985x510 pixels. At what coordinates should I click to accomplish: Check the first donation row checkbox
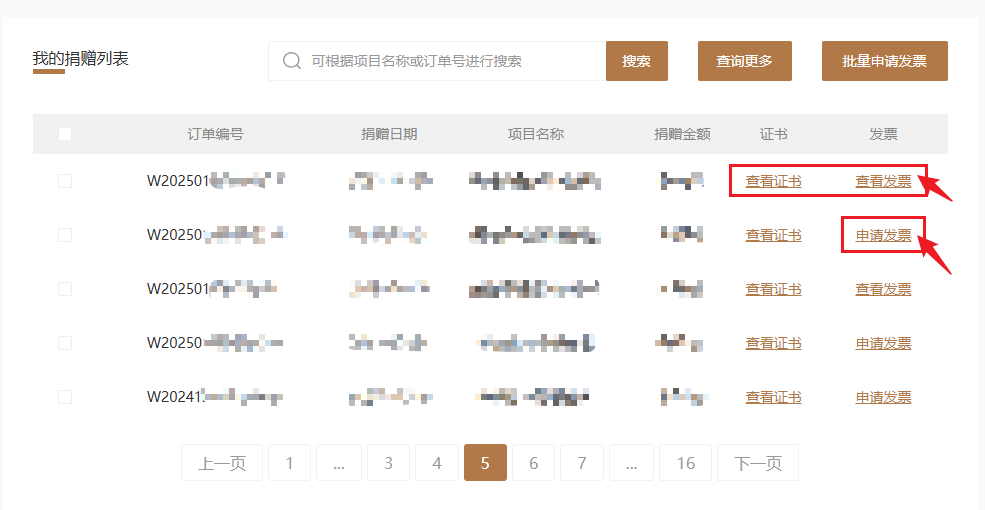pos(65,181)
